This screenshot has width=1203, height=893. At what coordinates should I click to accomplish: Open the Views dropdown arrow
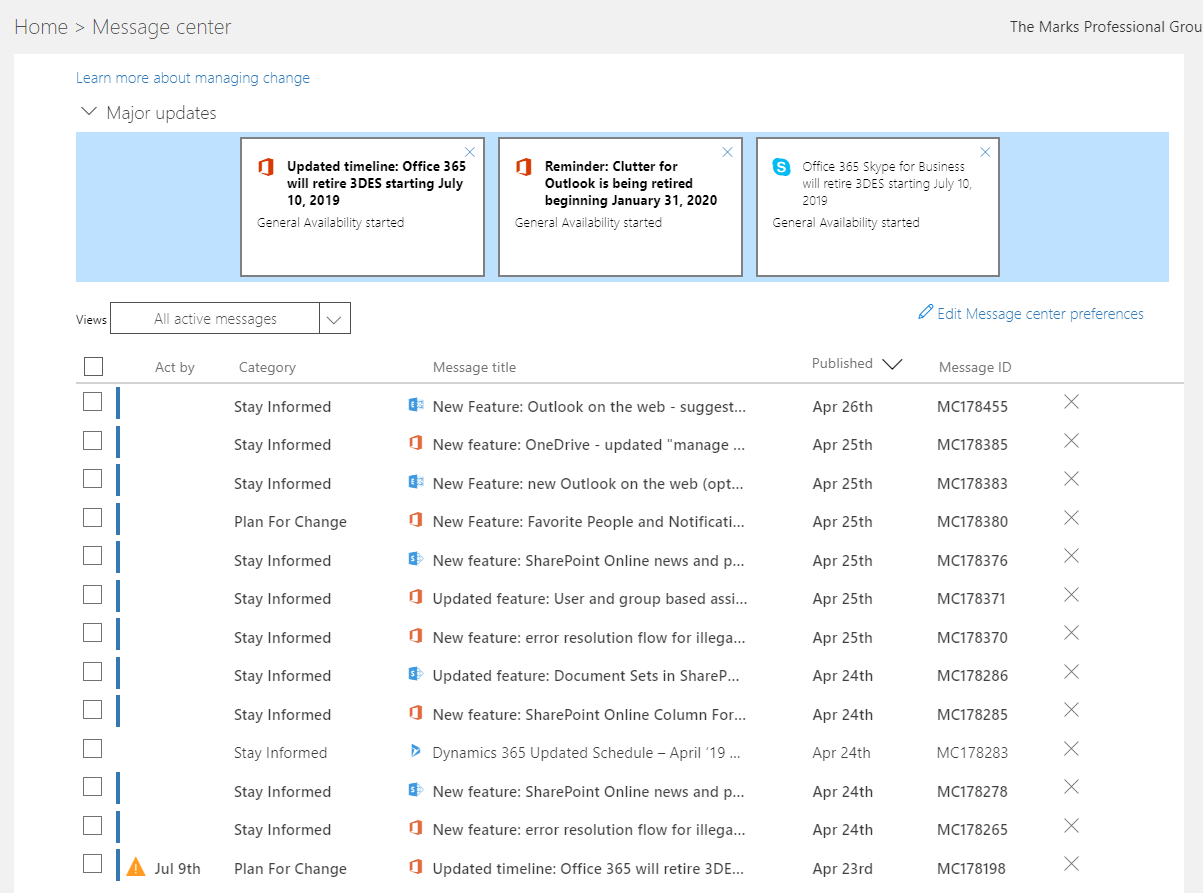tap(335, 319)
